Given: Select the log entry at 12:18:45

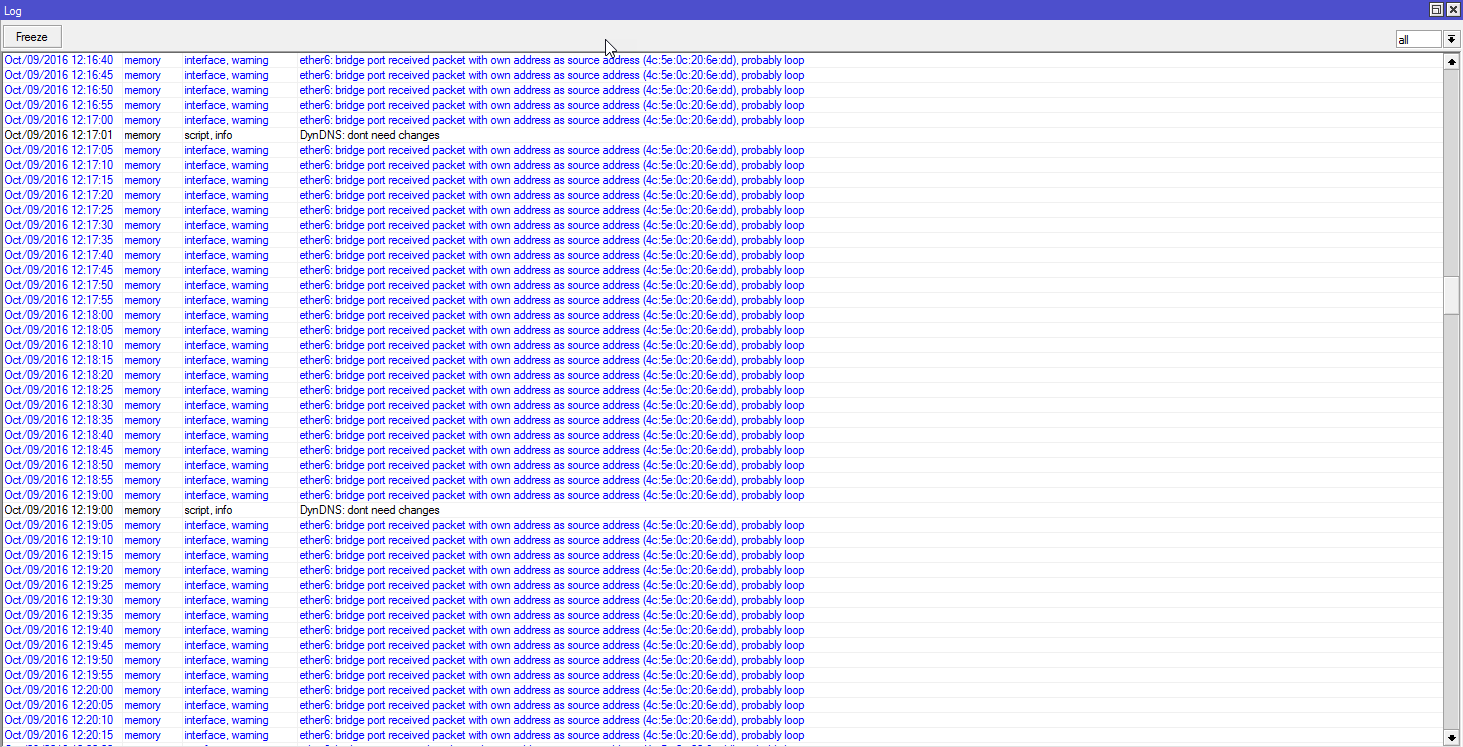Looking at the screenshot, I should [x=723, y=450].
